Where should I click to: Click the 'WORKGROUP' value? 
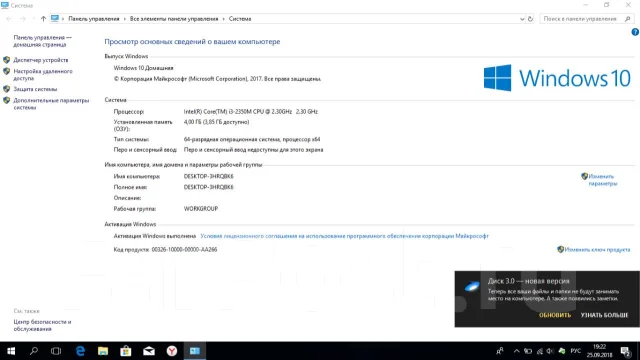click(201, 209)
